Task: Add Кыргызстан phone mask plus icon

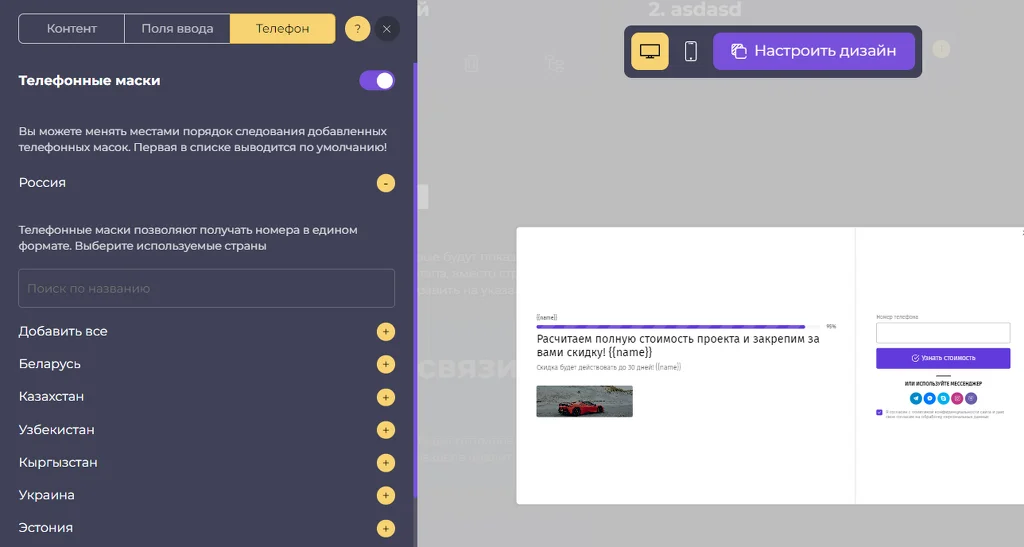Action: pos(385,463)
